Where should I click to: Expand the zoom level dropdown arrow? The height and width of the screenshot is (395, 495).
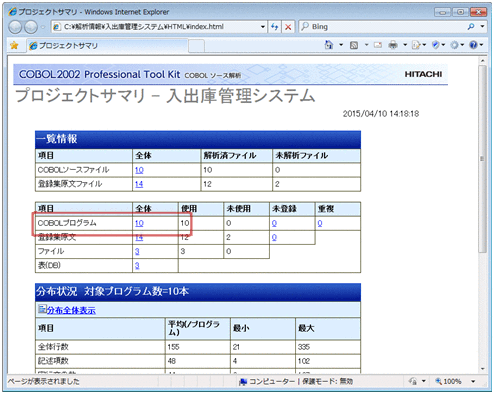(x=473, y=381)
